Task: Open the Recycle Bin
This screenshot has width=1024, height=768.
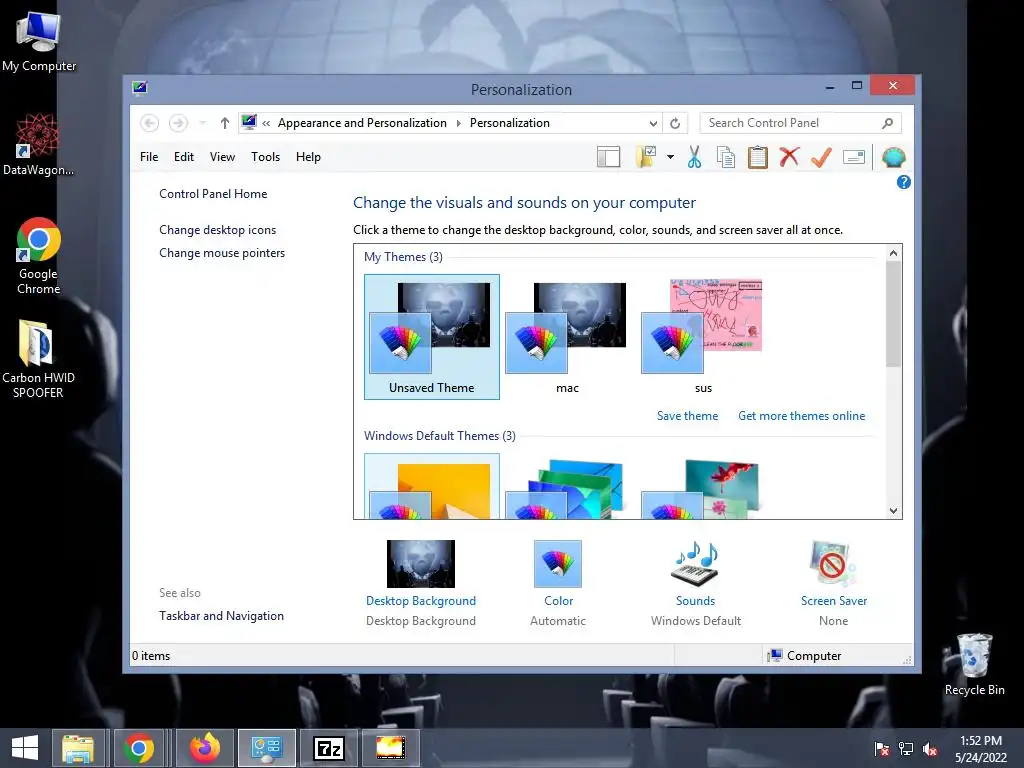Action: point(974,665)
